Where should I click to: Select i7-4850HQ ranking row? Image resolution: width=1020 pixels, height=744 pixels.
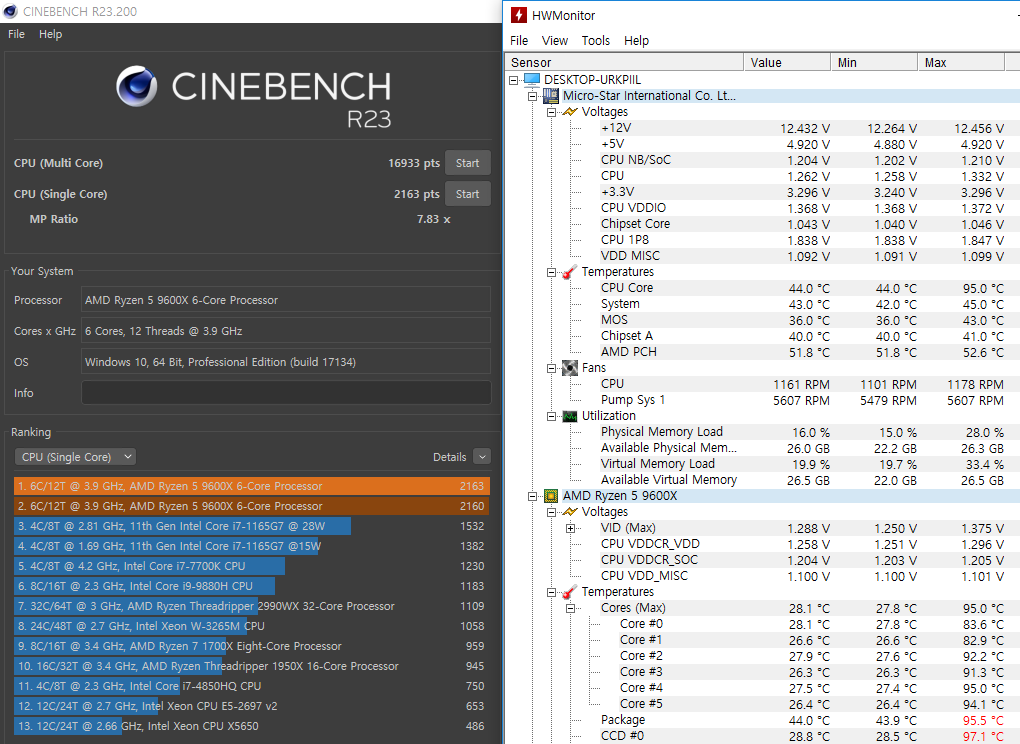click(x=252, y=686)
